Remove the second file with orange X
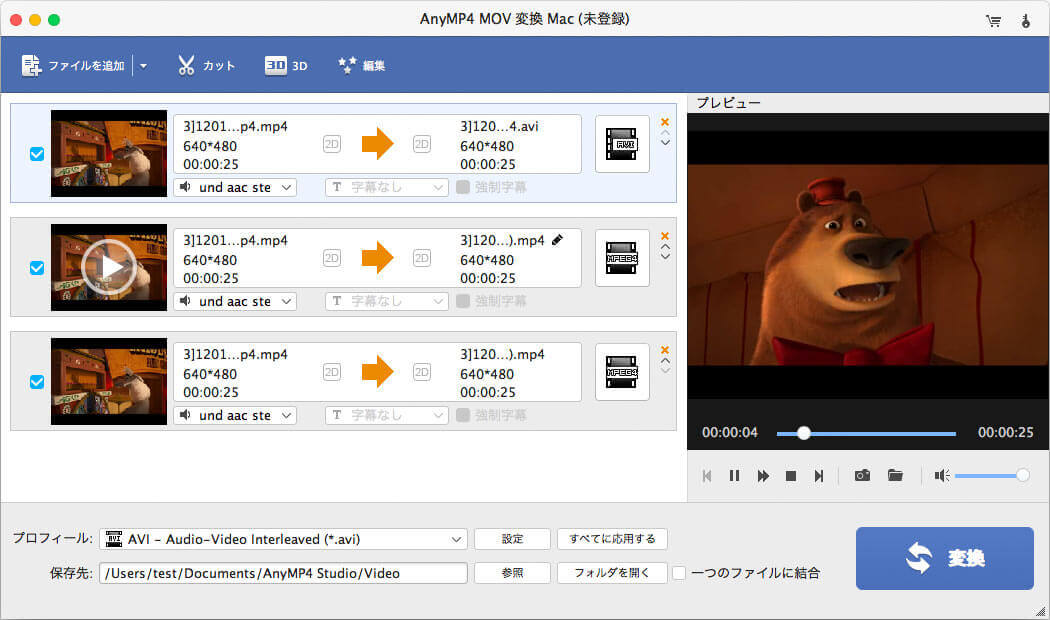Screen dimensions: 1050x620 click(665, 236)
